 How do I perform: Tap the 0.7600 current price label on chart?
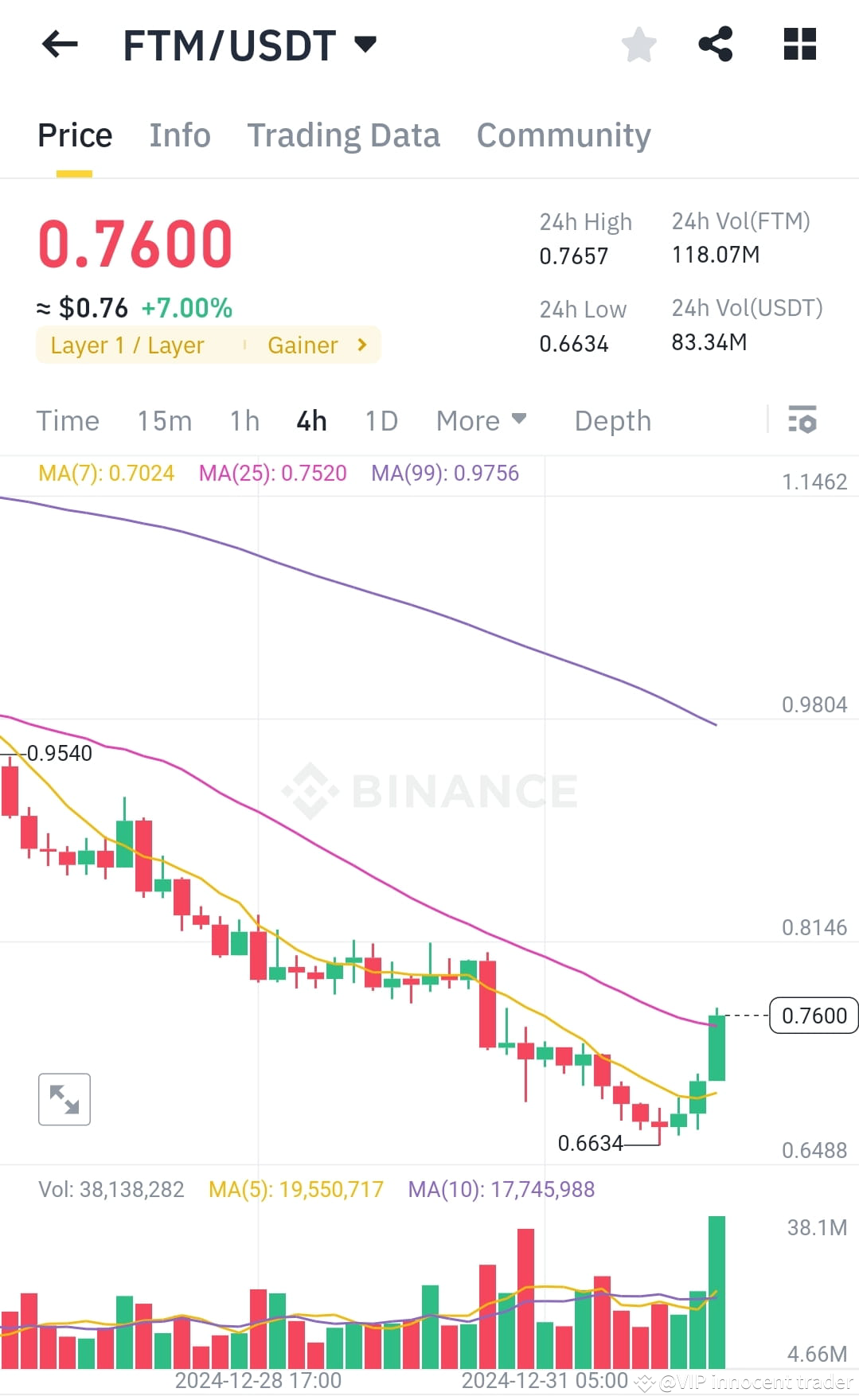tap(813, 1015)
